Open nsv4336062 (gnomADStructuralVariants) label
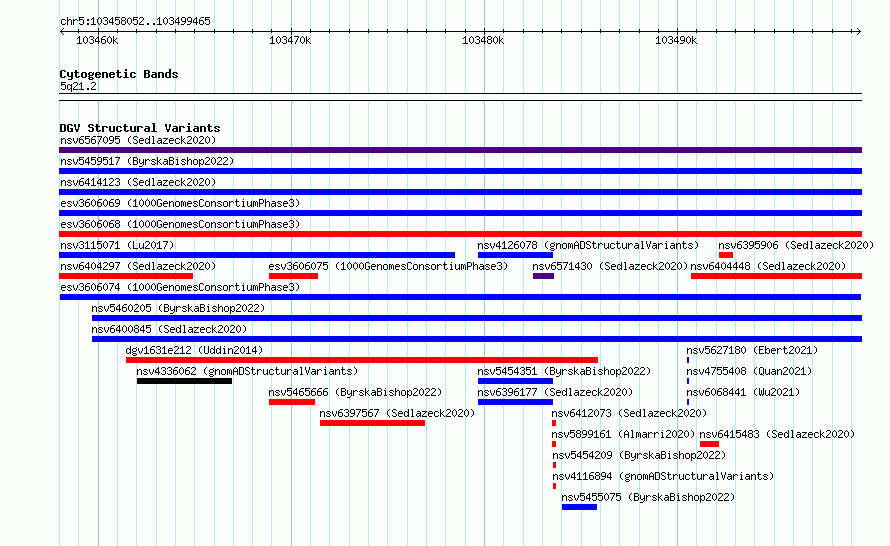The height and width of the screenshot is (546, 890). [x=247, y=371]
